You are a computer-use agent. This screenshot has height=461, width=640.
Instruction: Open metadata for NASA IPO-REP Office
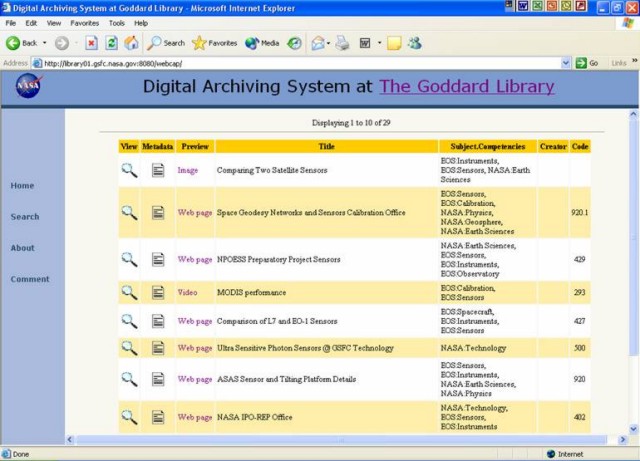(158, 417)
